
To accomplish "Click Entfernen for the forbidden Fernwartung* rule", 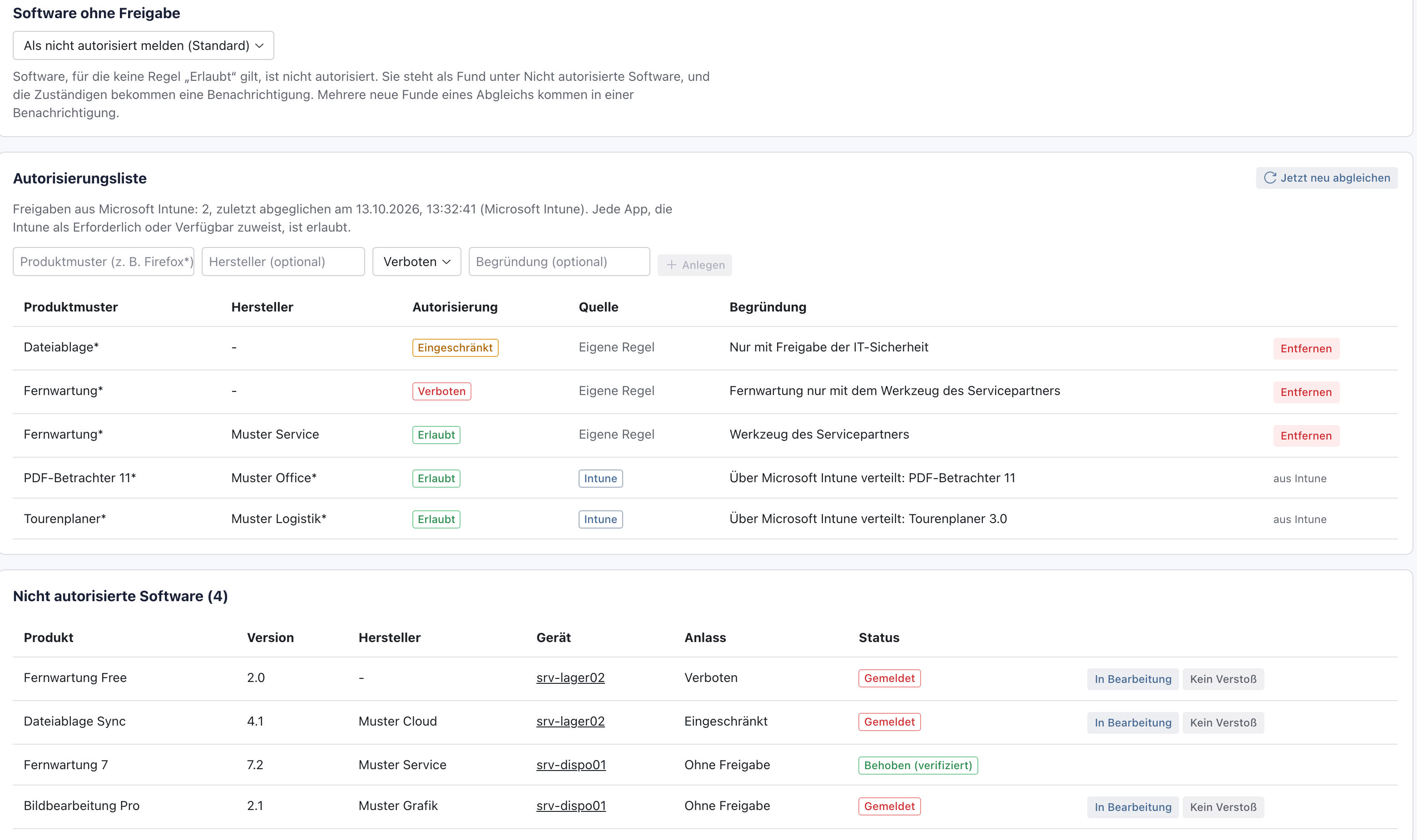I will tap(1306, 392).
